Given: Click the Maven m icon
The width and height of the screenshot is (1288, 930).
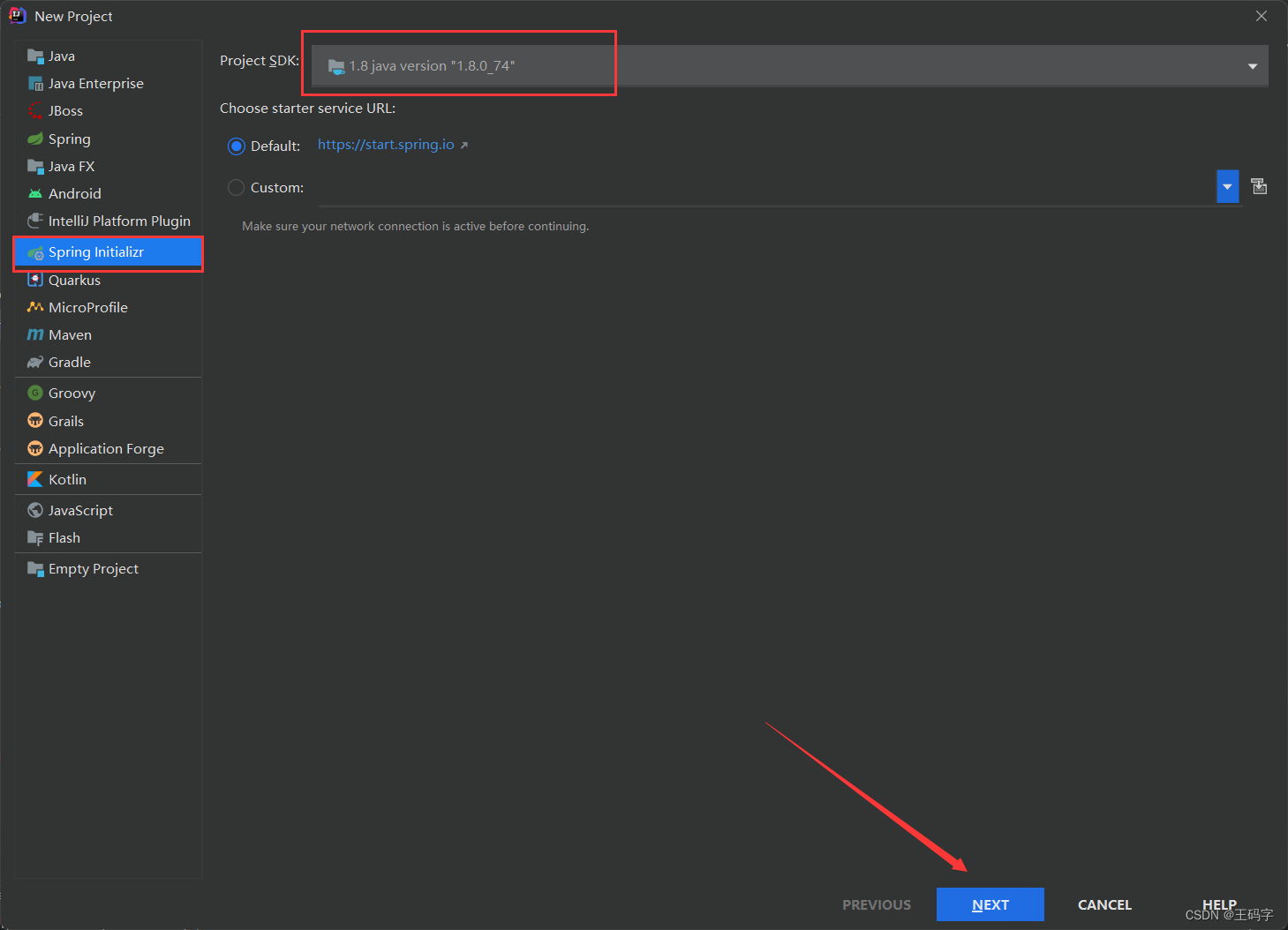Looking at the screenshot, I should [35, 334].
